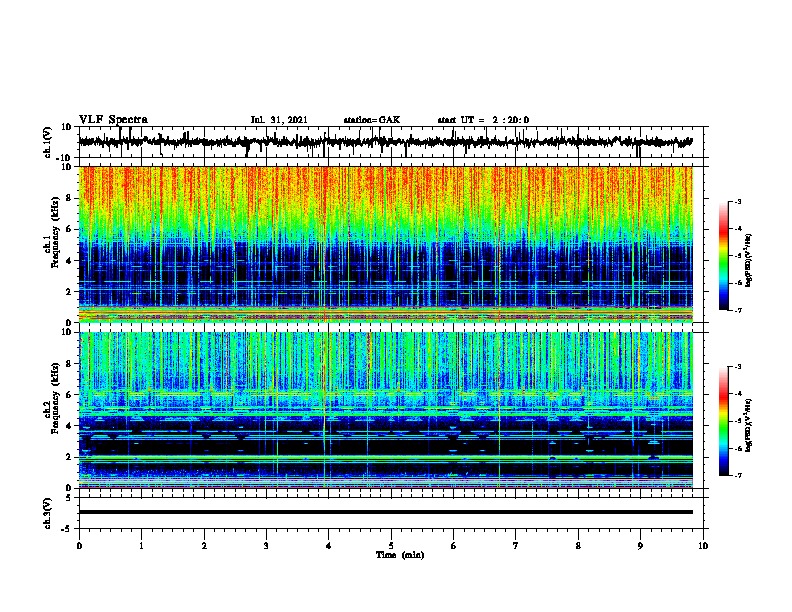Click the "2" kHz tick on ch.2 spectrogram axis

(69, 457)
